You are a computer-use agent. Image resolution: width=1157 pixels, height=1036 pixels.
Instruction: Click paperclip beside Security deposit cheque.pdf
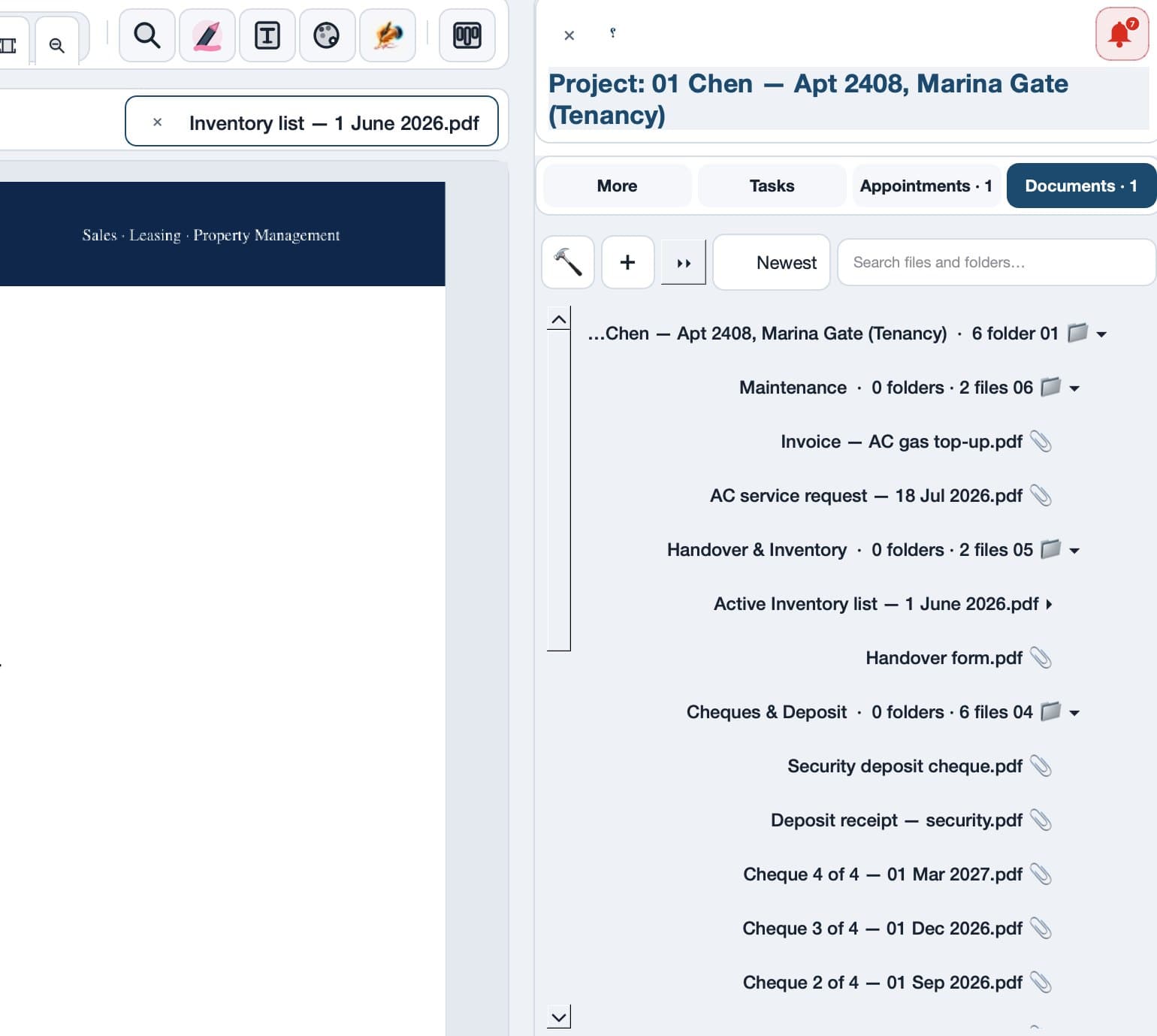pos(1041,766)
